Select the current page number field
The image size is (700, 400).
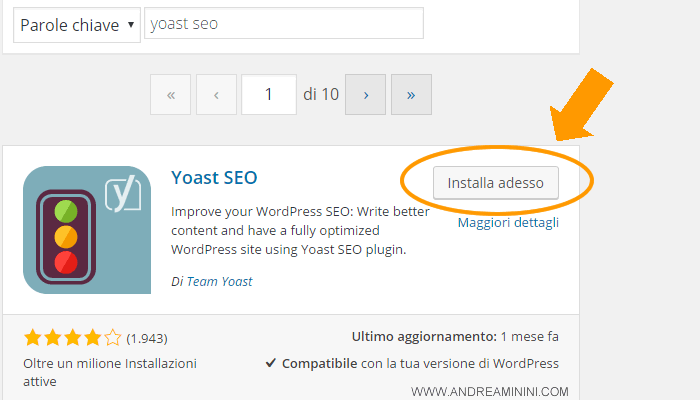point(269,95)
